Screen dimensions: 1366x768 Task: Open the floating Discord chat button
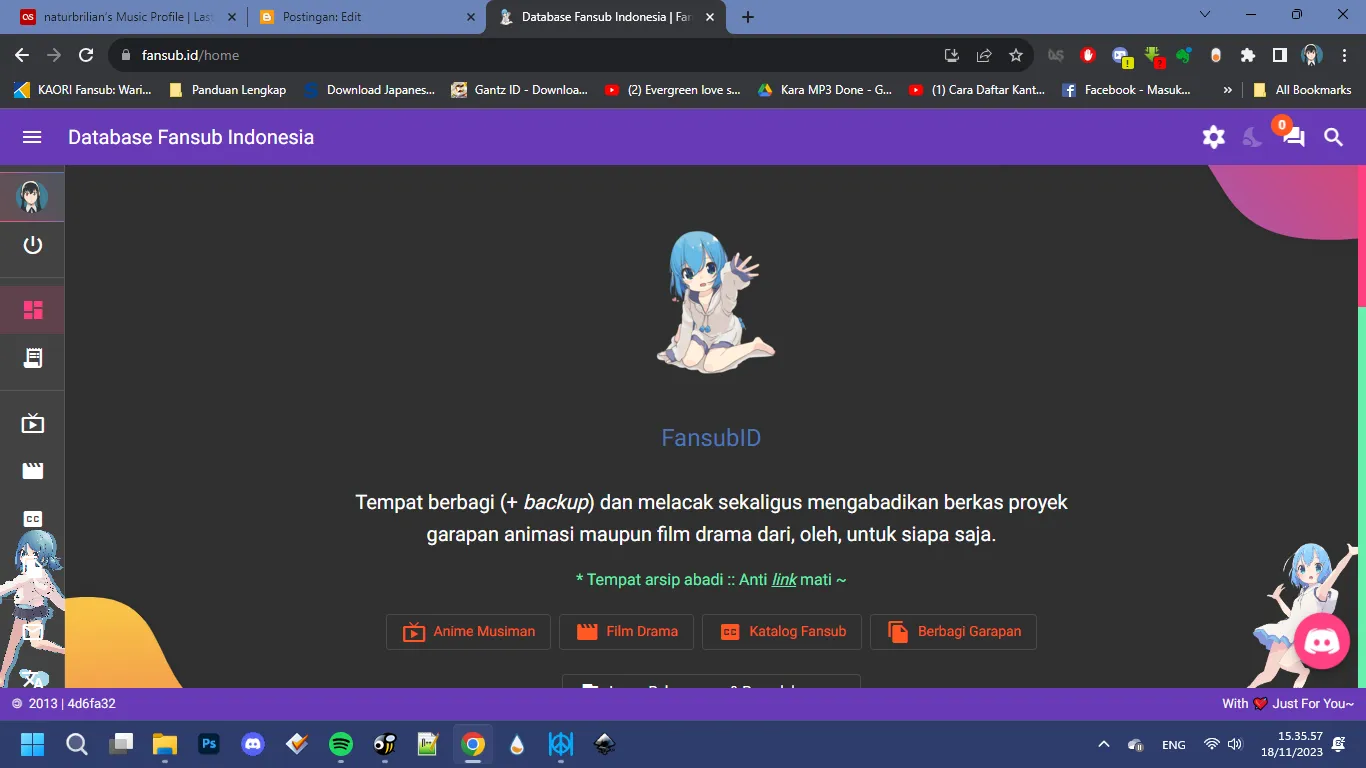pos(1322,642)
